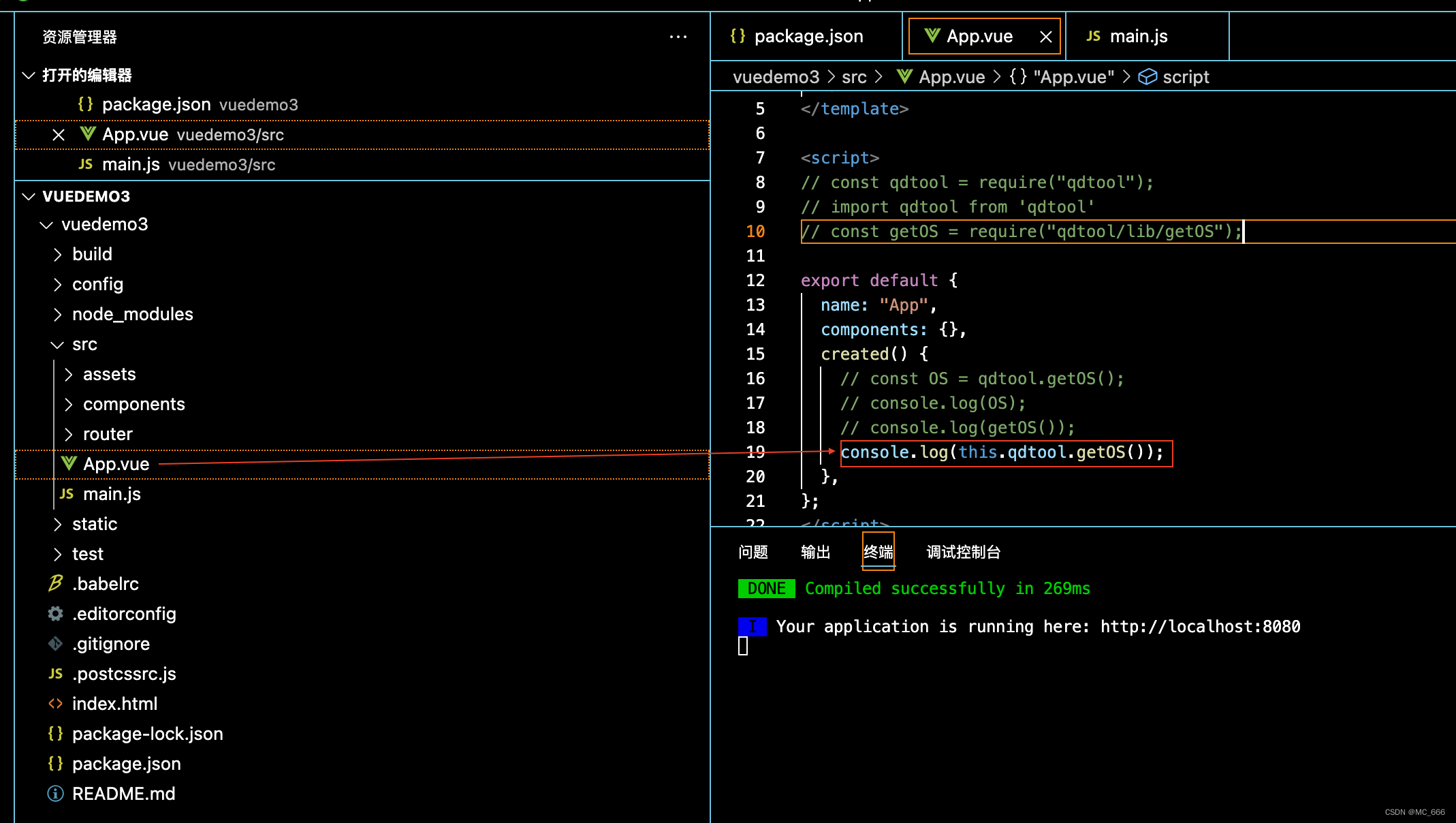
Task: Click the Babel icon beside .babelrc
Action: click(x=56, y=583)
